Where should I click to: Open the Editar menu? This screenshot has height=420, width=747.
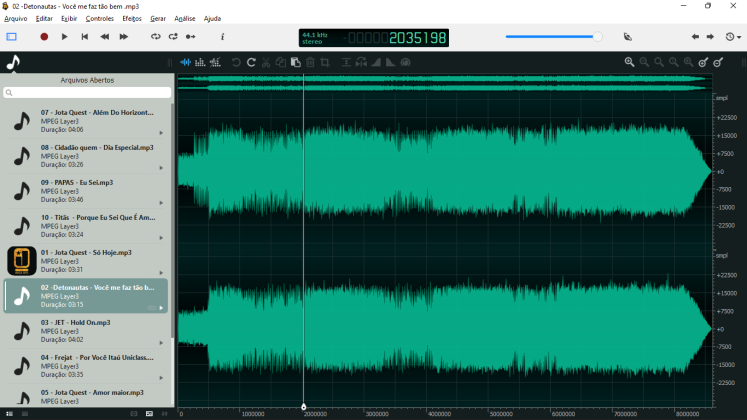click(44, 19)
